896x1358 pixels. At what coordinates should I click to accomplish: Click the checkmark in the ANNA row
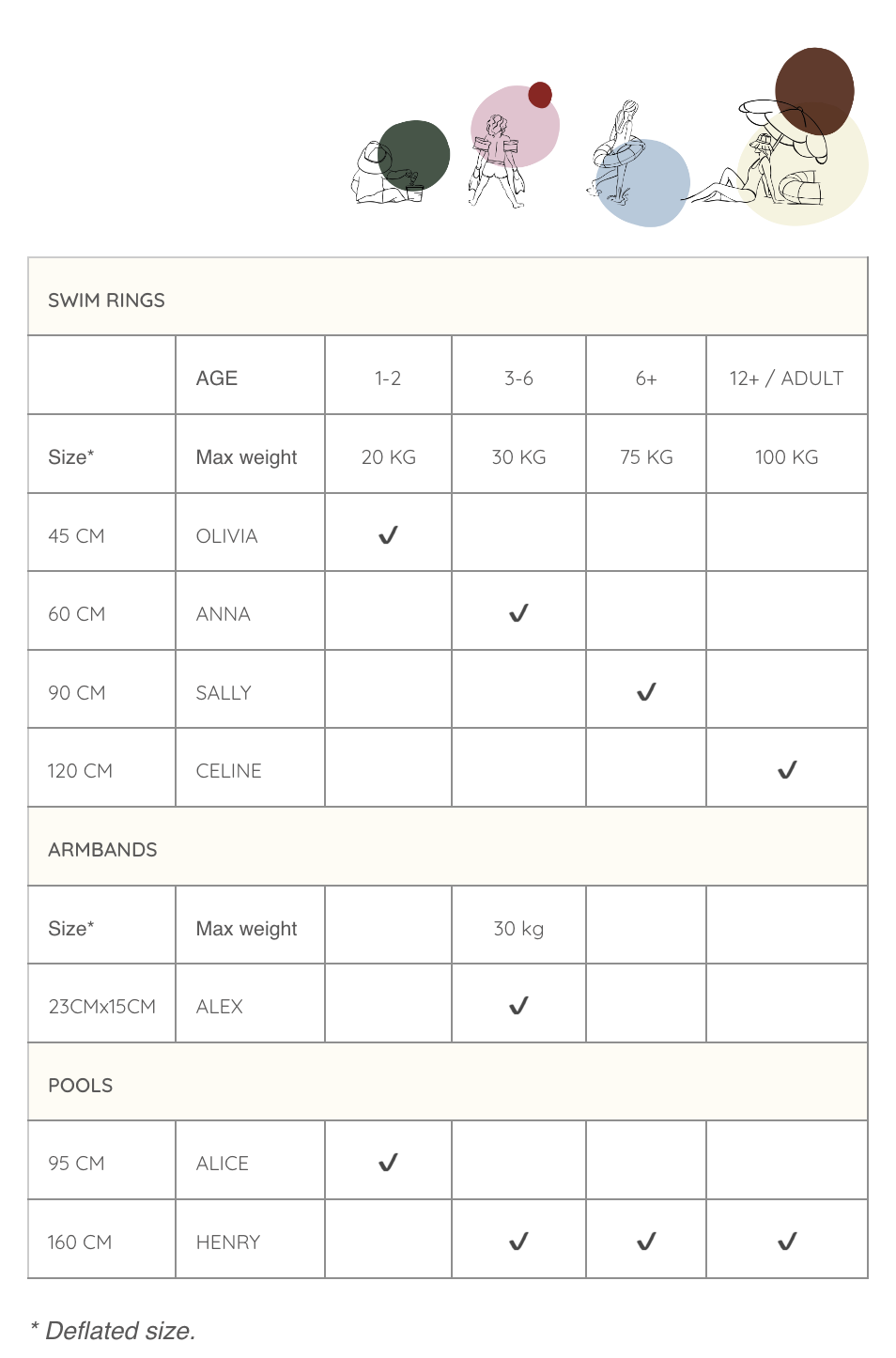click(518, 613)
